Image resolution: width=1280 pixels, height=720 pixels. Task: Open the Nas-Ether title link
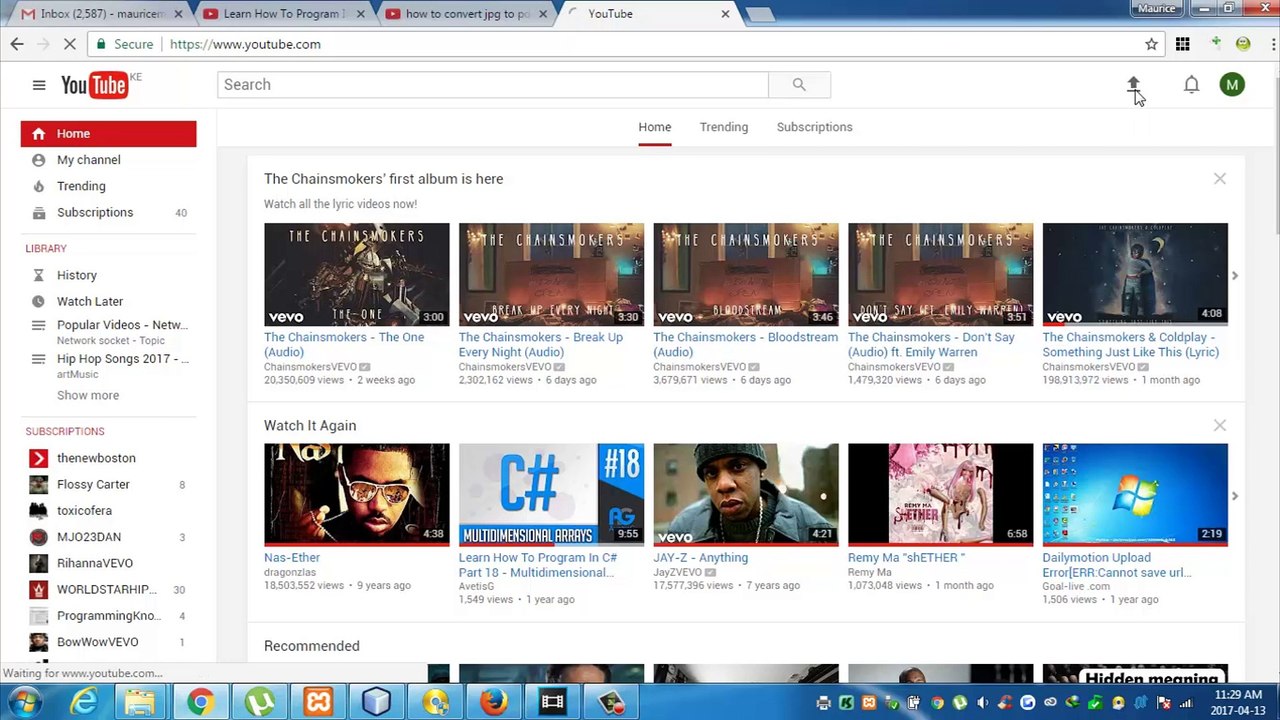292,558
